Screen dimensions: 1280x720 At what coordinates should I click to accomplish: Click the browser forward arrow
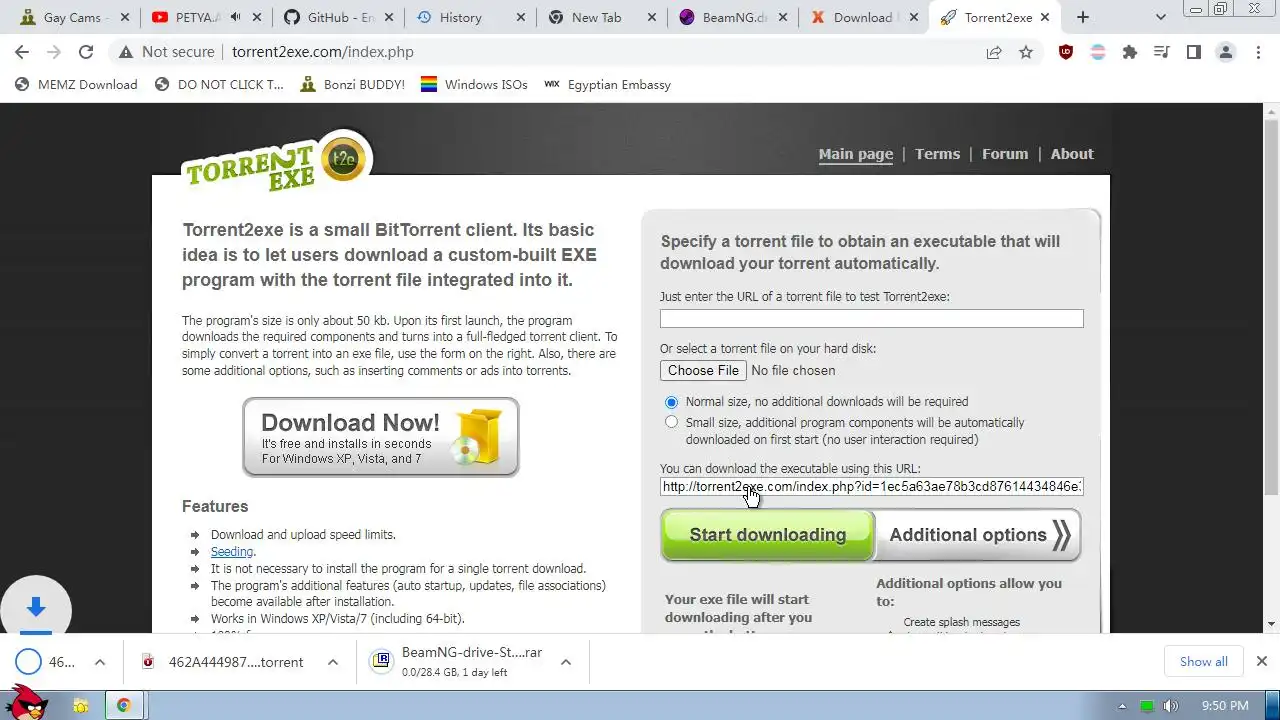pyautogui.click(x=53, y=52)
